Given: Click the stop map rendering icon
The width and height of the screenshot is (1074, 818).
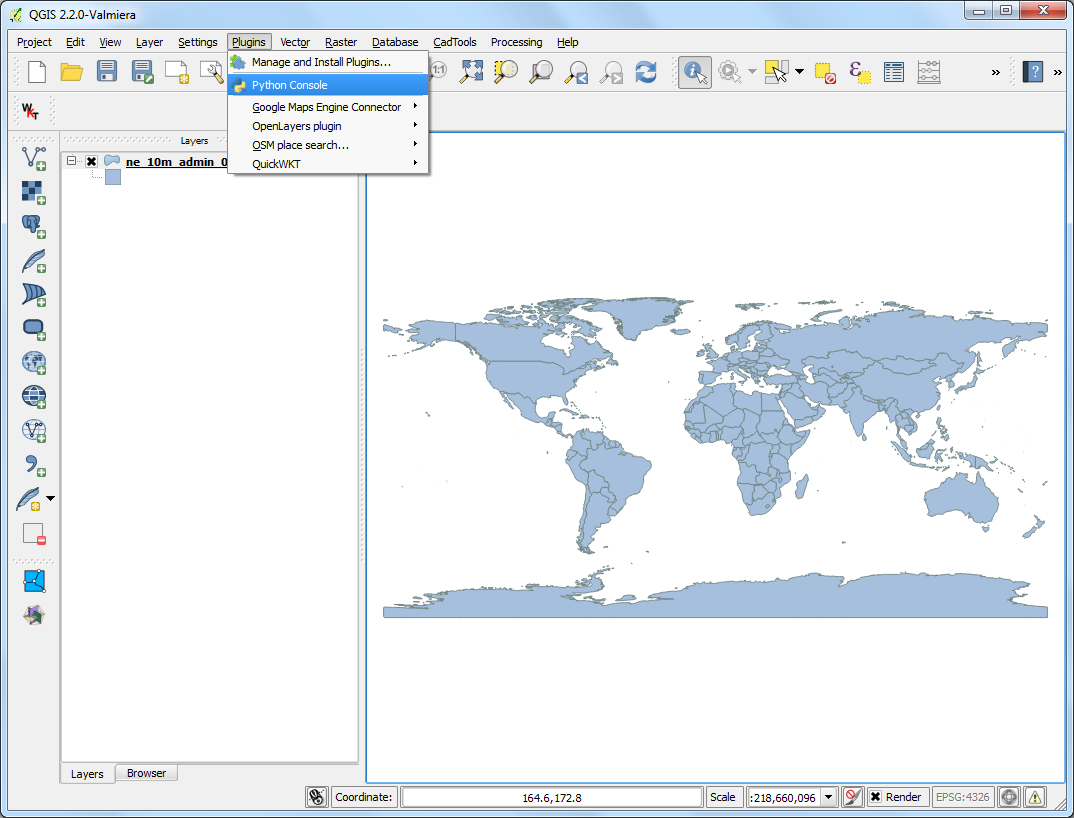Looking at the screenshot, I should (852, 797).
